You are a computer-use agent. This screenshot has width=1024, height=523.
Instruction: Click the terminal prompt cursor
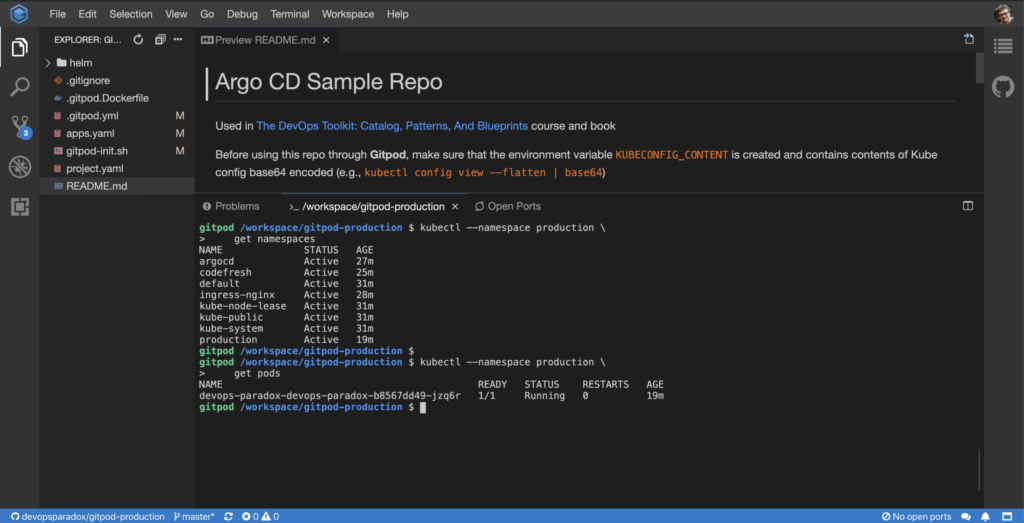tap(423, 407)
